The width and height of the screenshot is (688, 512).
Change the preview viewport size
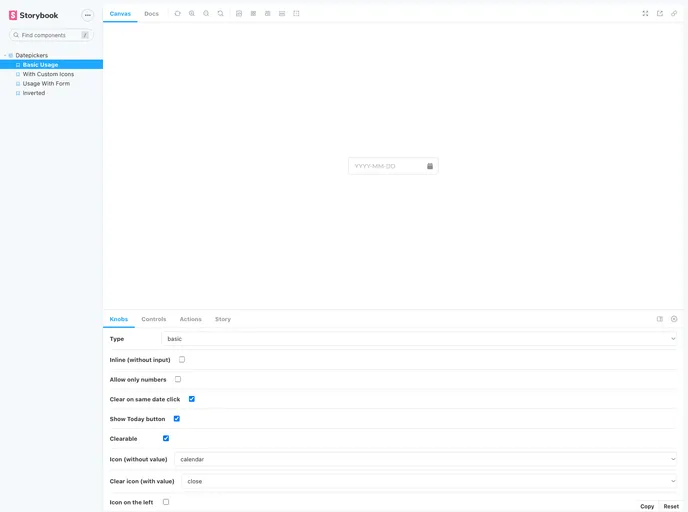[268, 14]
